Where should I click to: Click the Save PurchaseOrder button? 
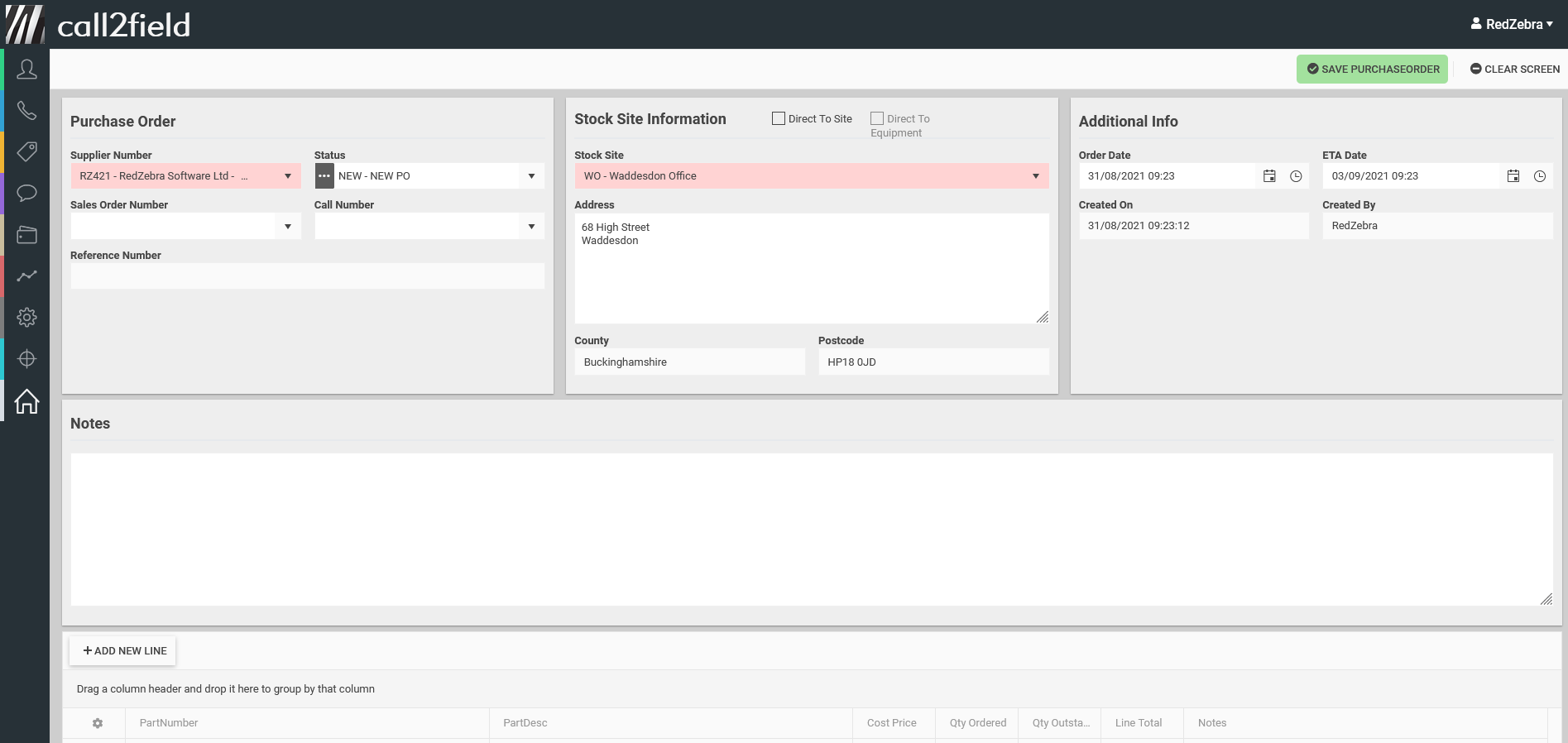click(1372, 70)
